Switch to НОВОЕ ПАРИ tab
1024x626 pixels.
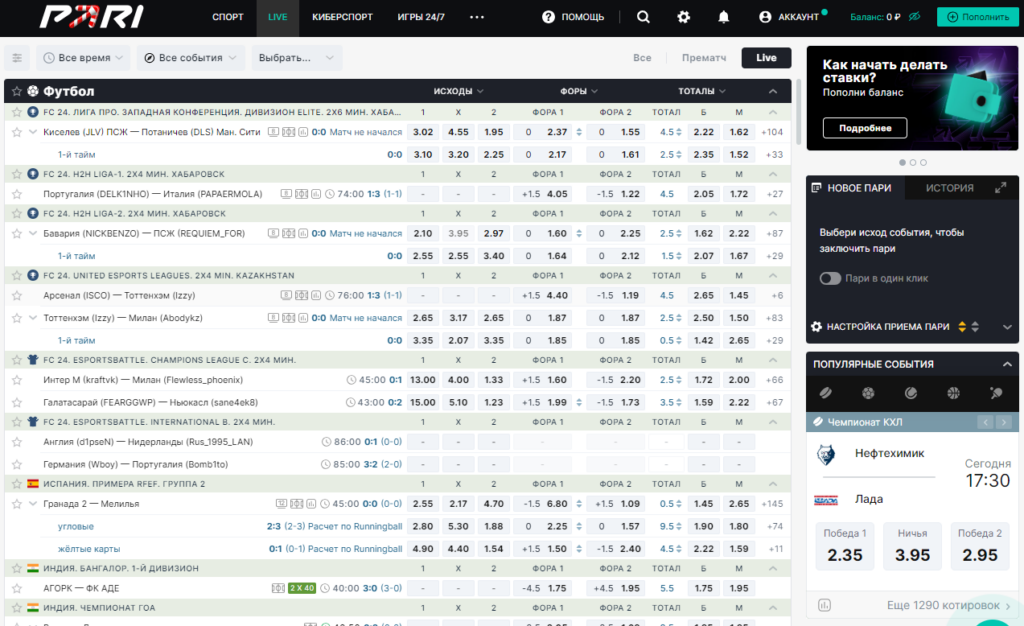pyautogui.click(x=856, y=188)
